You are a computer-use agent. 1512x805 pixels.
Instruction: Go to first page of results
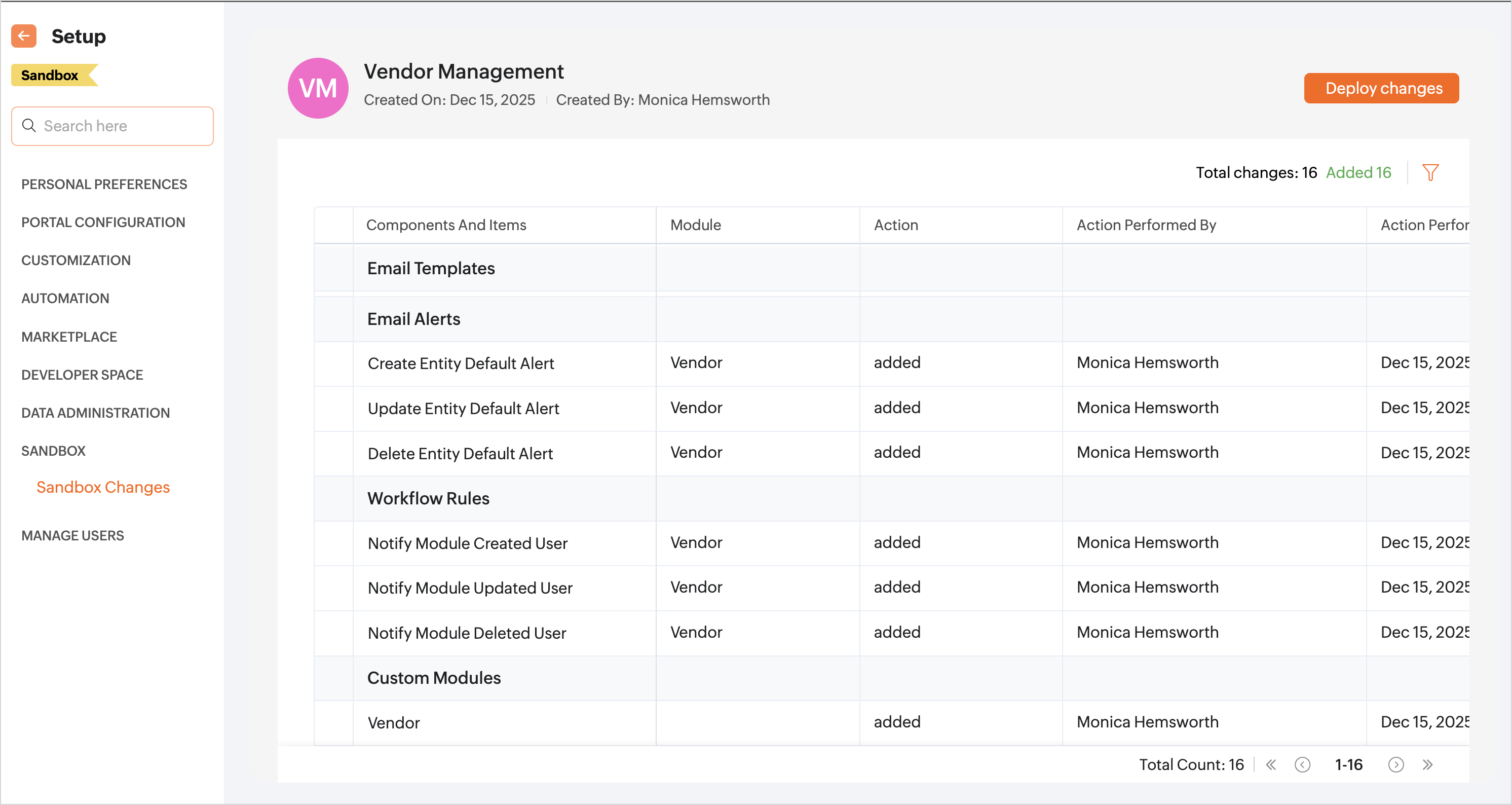click(1271, 764)
